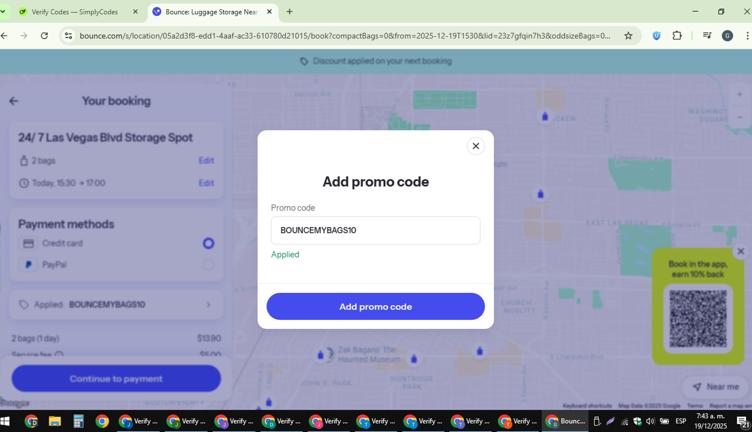Open Calculator from taskbar
752x432 pixels.
[x=78, y=421]
